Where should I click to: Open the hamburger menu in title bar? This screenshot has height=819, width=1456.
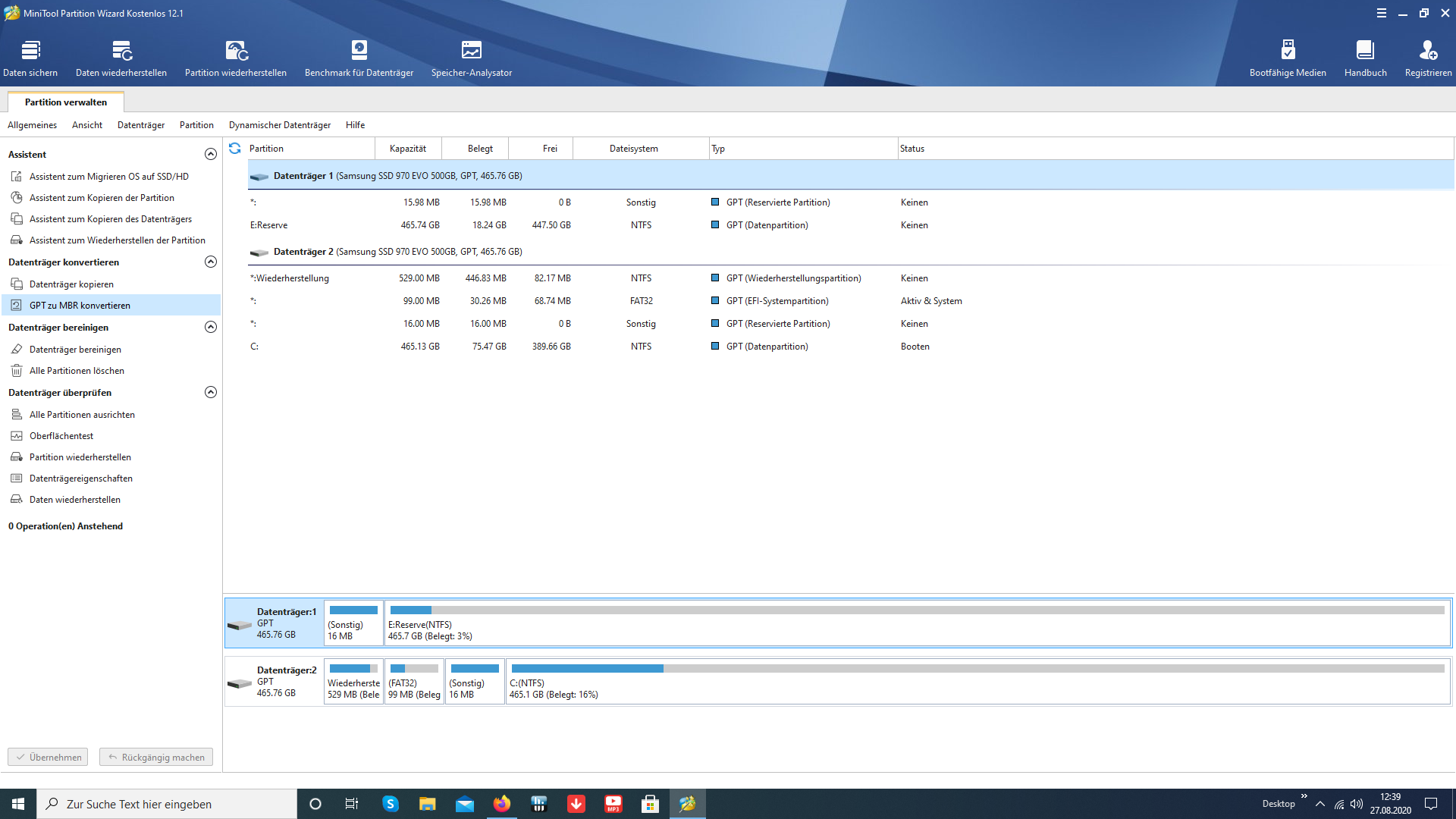[x=1382, y=13]
